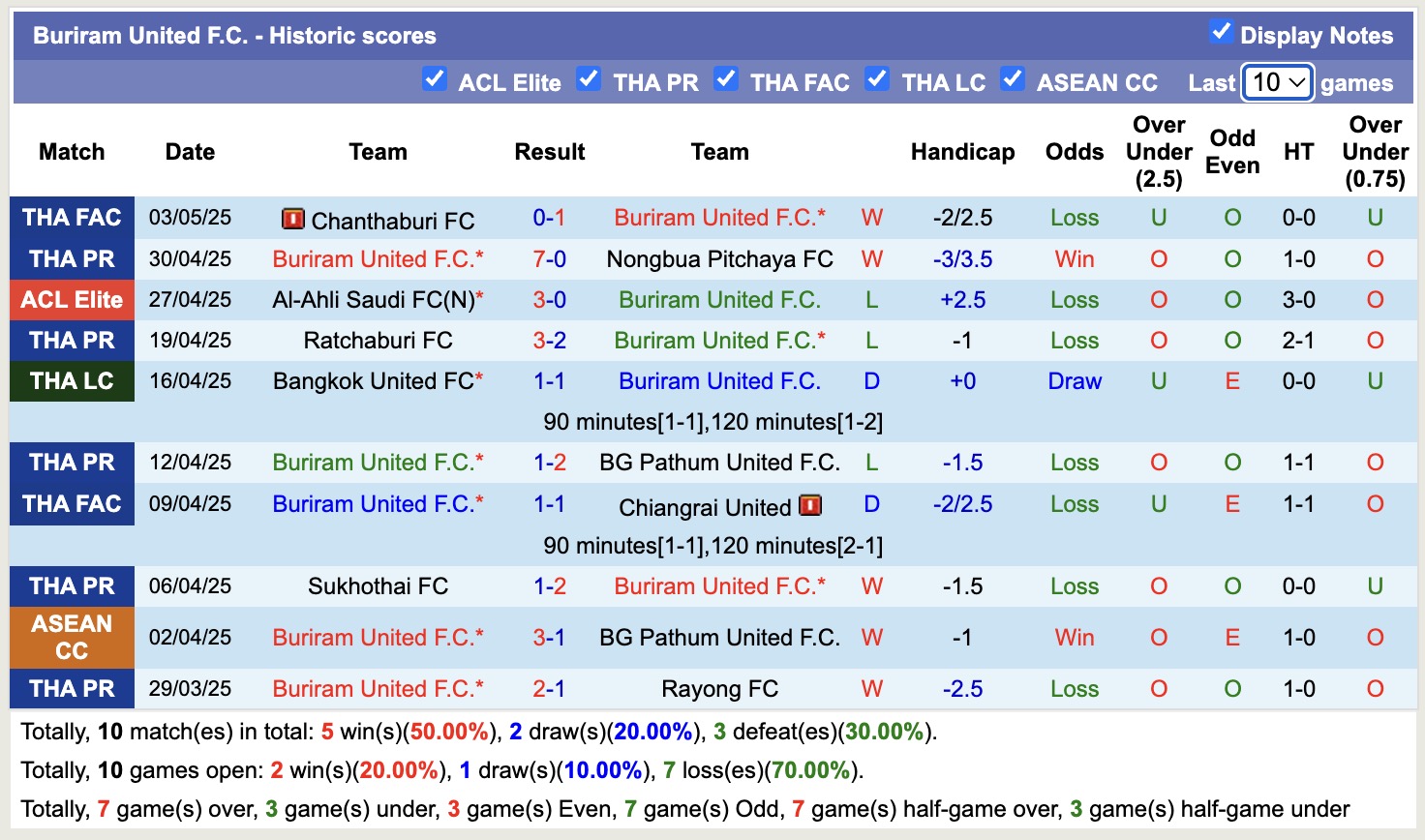Click the ASEAN CC badge

point(72,637)
